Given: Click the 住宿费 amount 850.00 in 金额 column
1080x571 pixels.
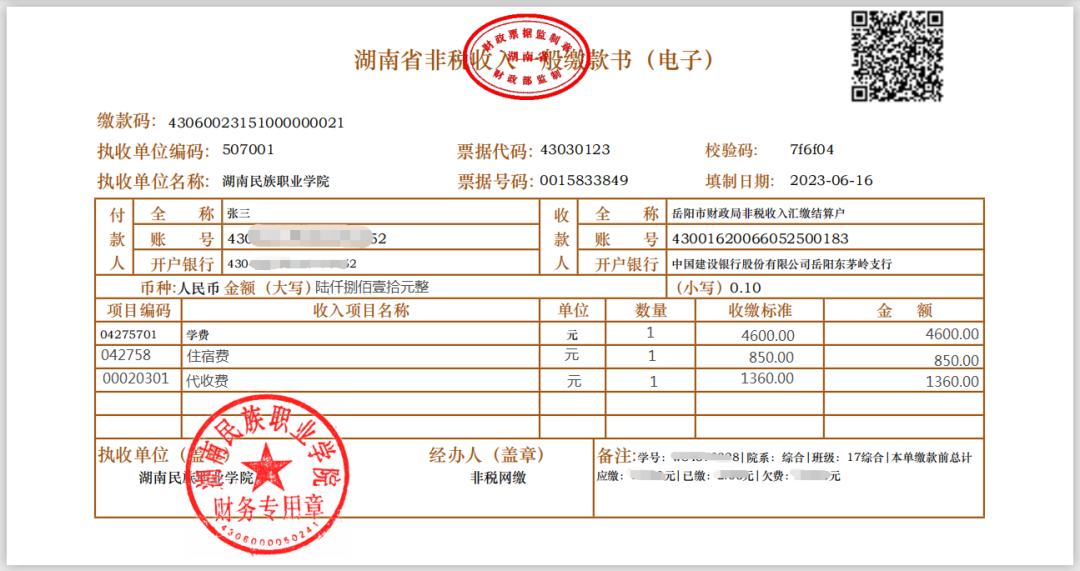Looking at the screenshot, I should (956, 360).
